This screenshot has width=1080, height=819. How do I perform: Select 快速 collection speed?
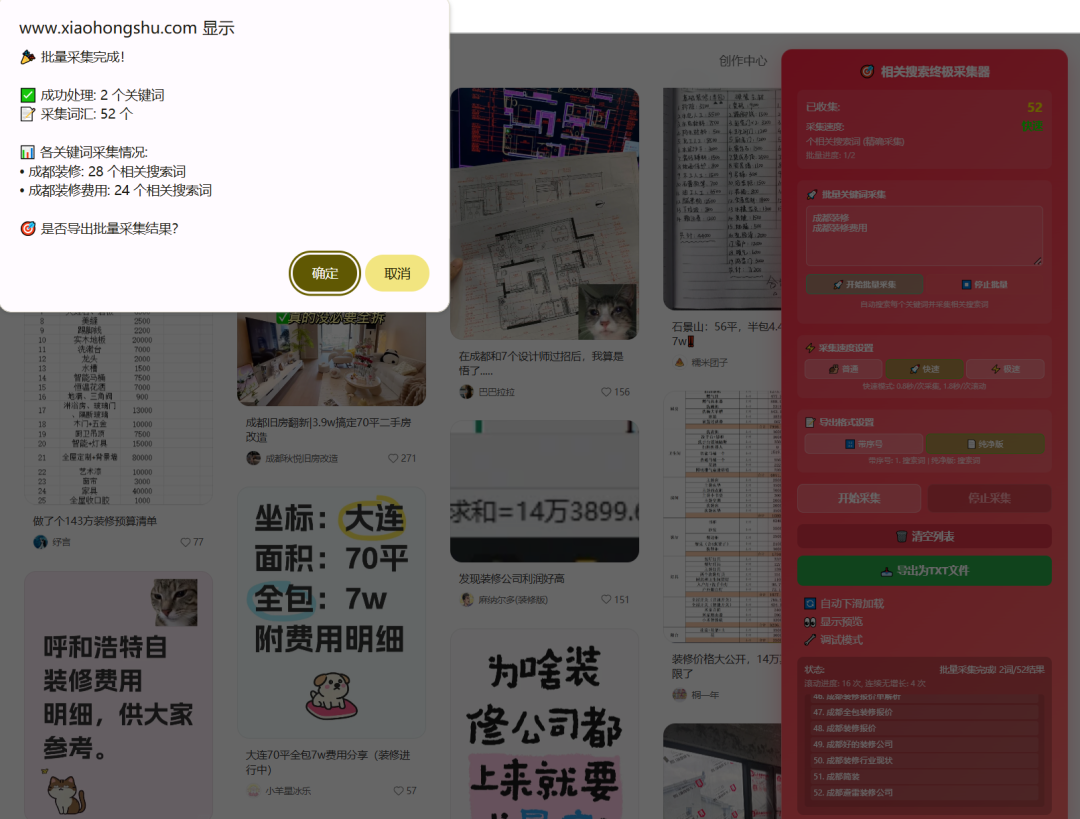924,369
